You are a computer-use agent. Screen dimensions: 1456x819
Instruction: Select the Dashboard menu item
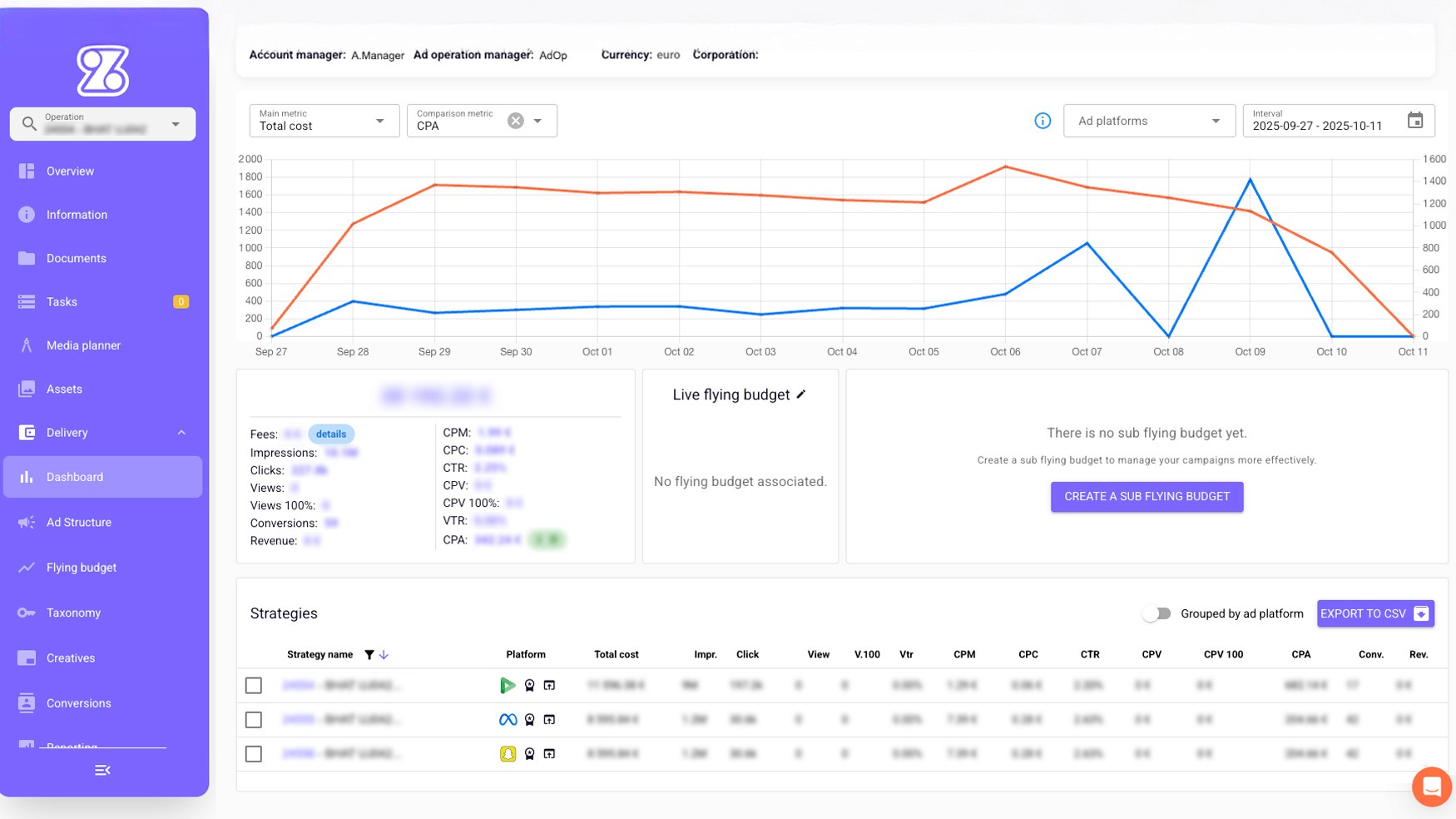(x=102, y=477)
